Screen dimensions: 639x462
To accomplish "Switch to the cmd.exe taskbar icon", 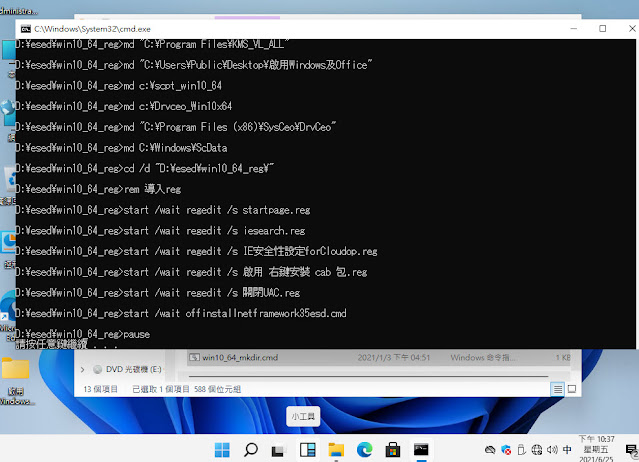I will (x=421, y=450).
